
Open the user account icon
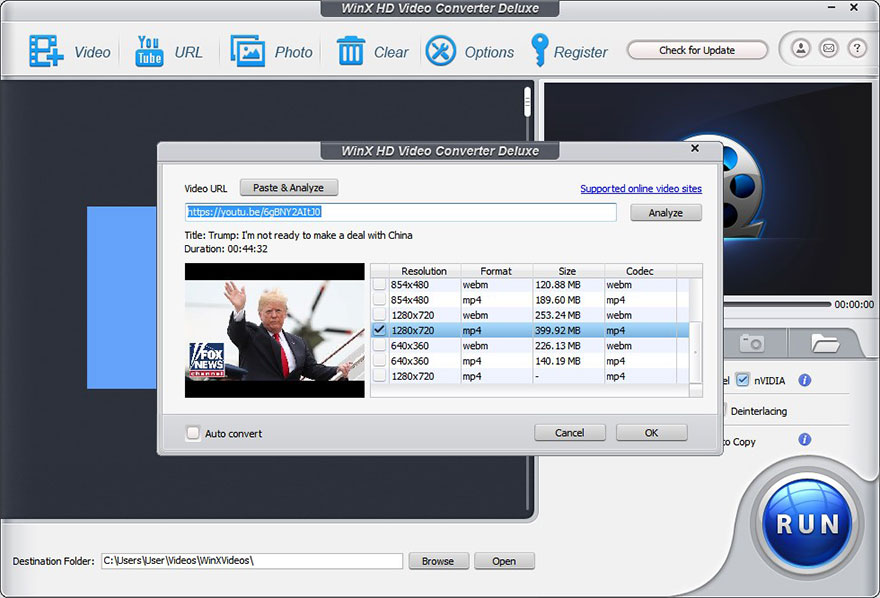tap(801, 49)
